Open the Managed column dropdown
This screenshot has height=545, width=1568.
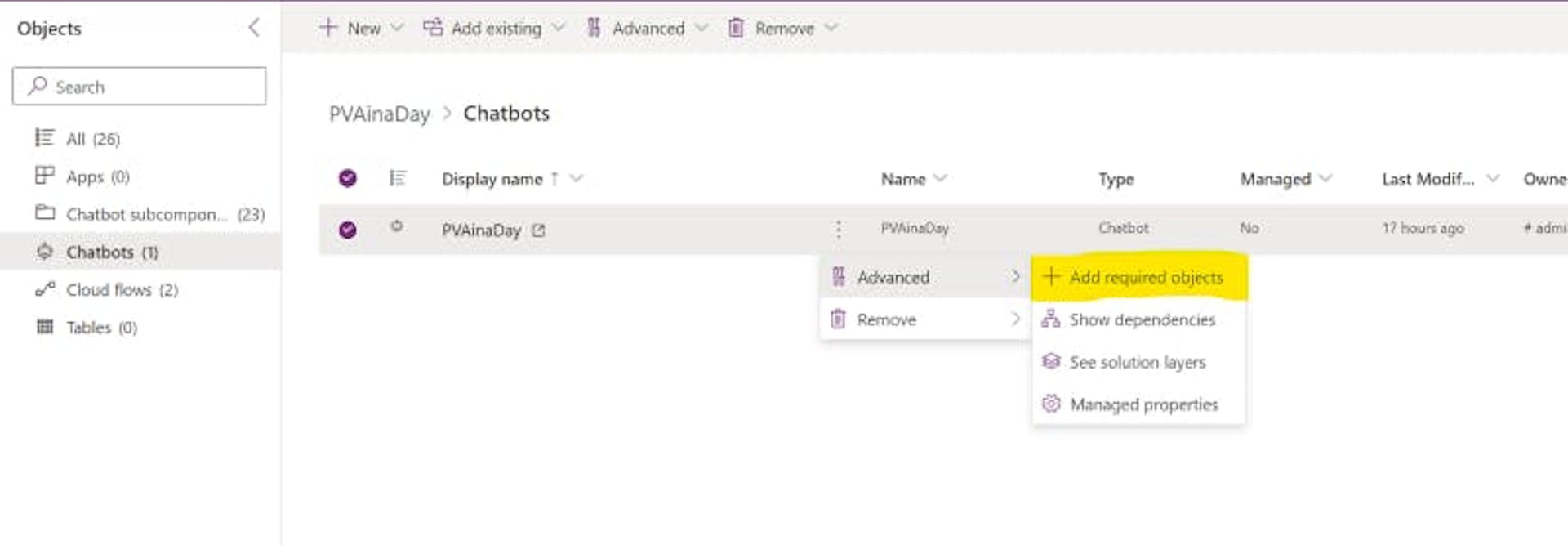coord(1325,178)
